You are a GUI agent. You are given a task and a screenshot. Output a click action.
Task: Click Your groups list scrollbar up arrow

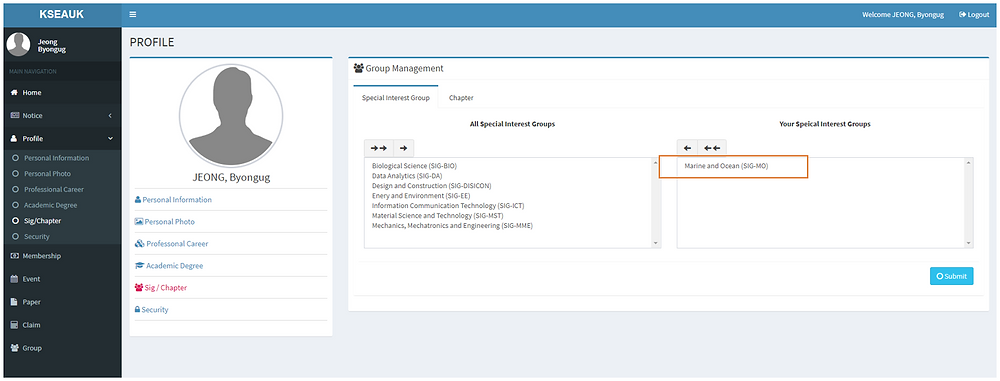pos(969,163)
